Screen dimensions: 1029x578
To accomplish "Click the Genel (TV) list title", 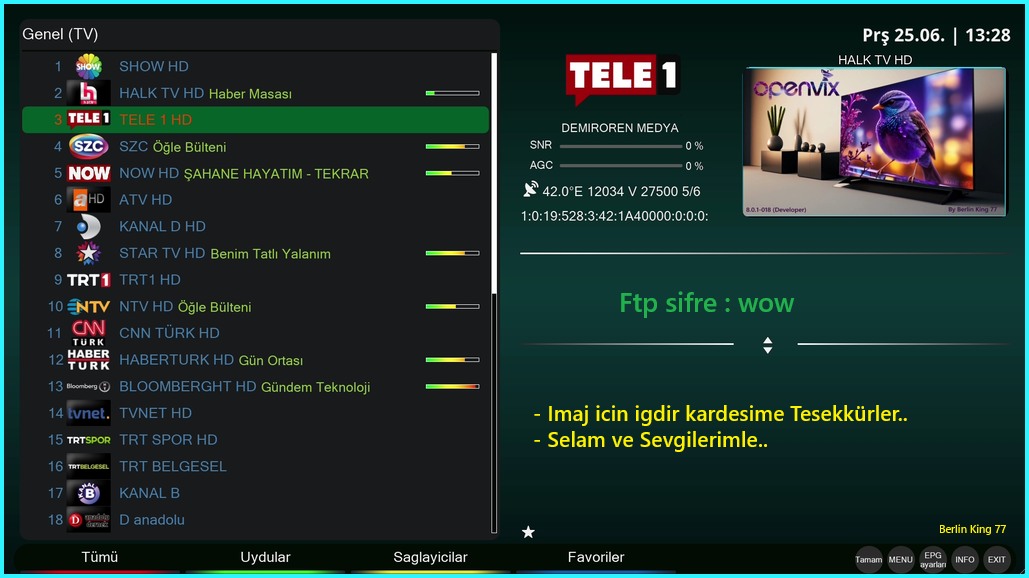I will pyautogui.click(x=60, y=34).
